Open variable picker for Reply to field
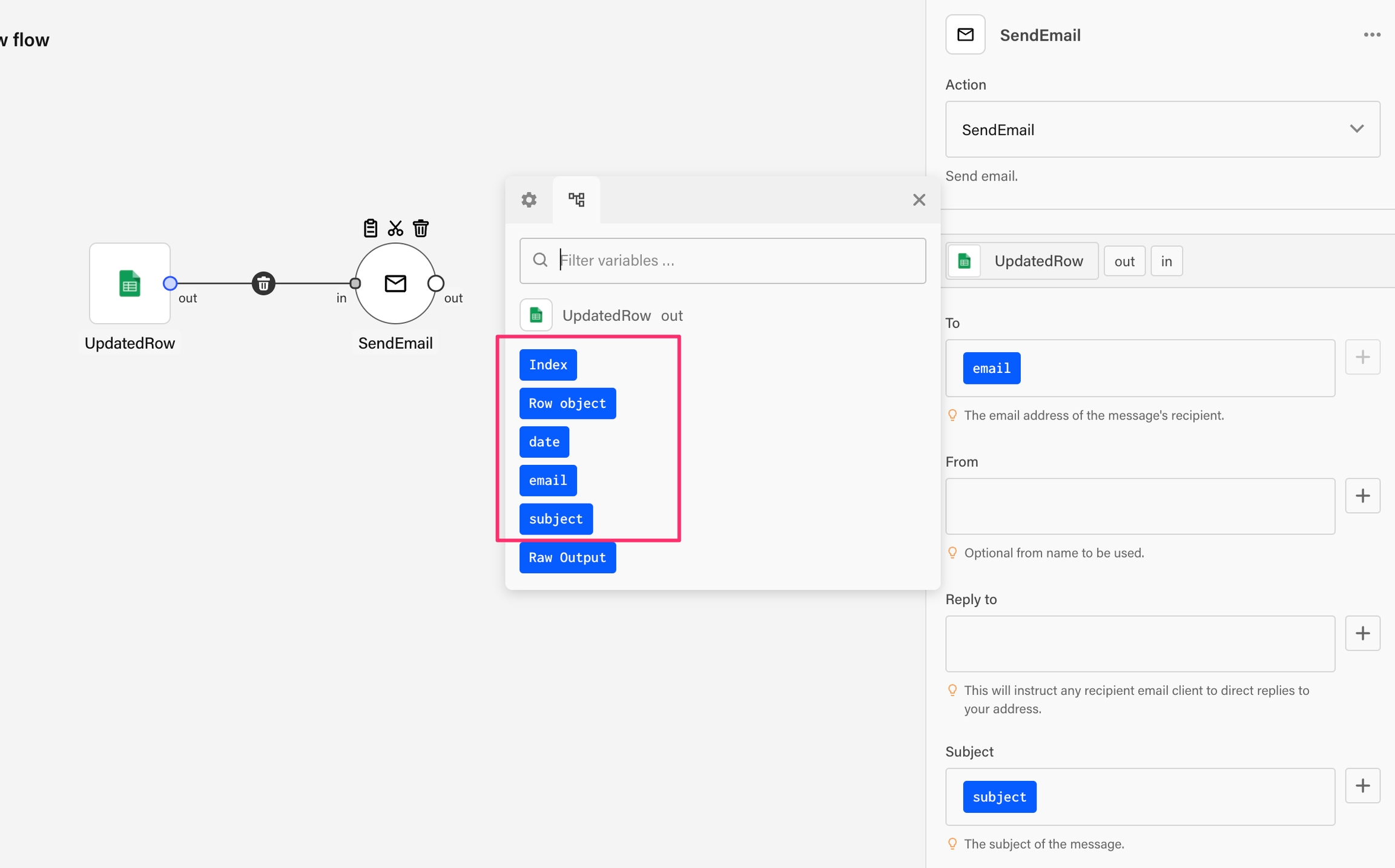This screenshot has width=1395, height=868. click(1362, 633)
